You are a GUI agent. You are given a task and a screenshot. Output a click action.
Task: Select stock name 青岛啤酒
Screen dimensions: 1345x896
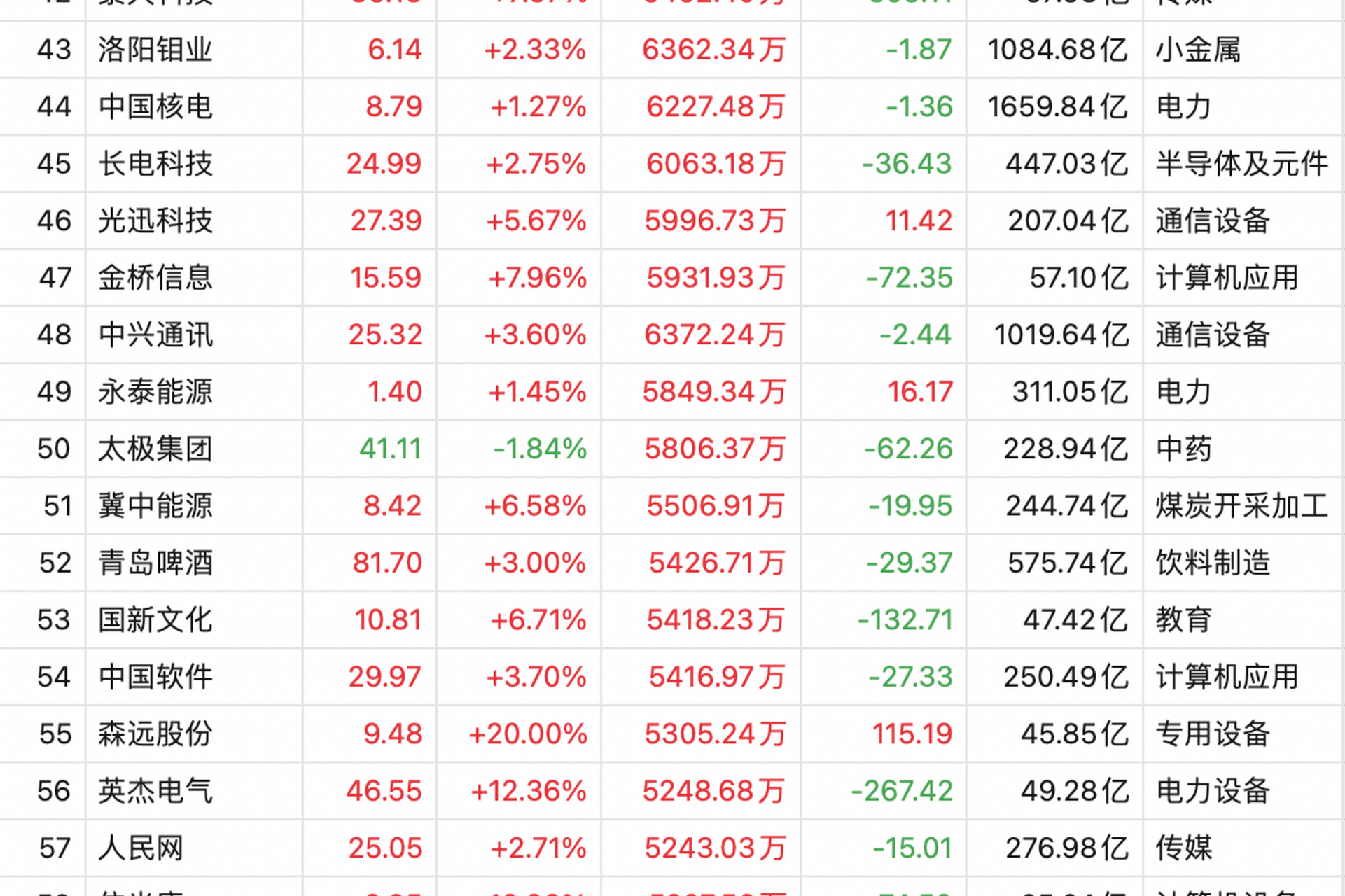pyautogui.click(x=155, y=563)
